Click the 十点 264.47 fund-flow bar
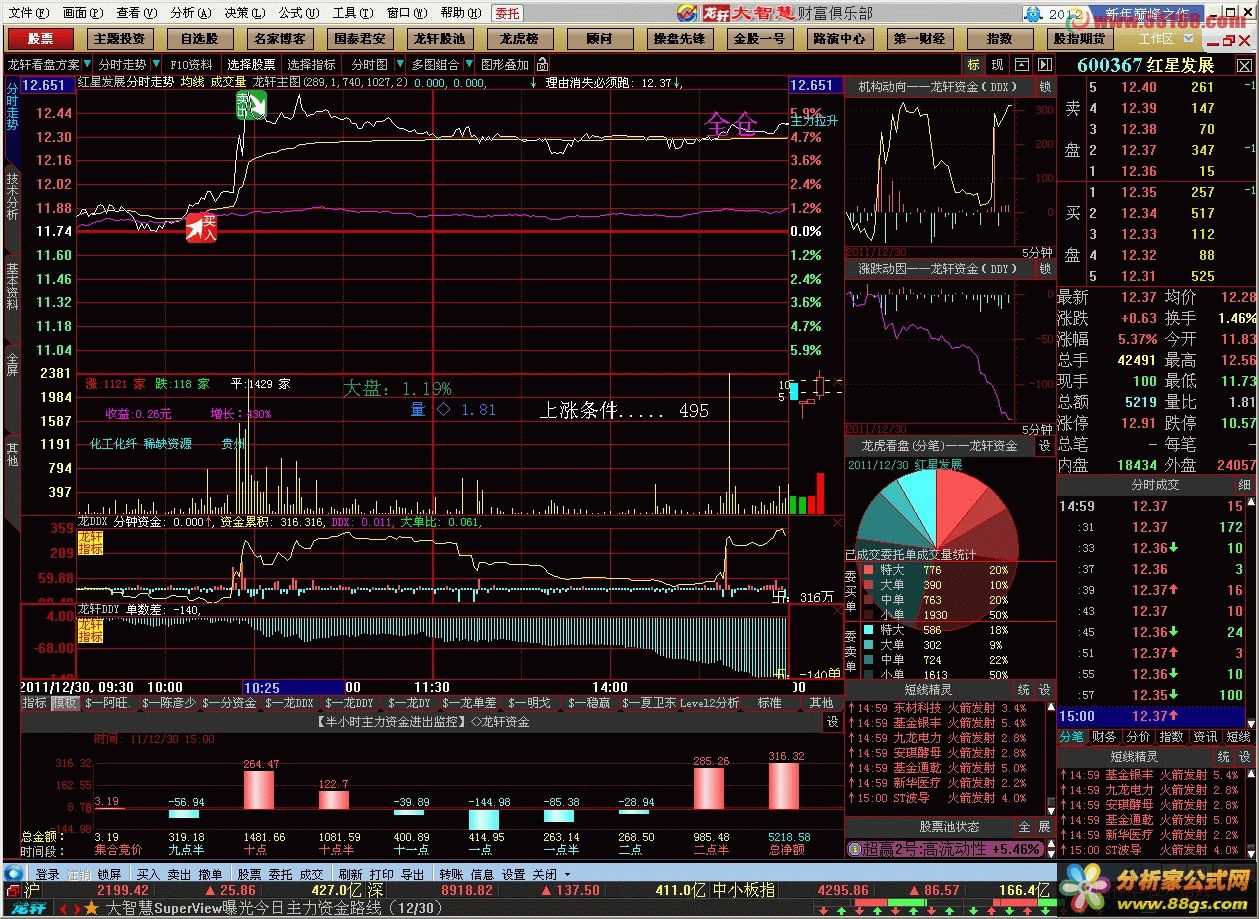The image size is (1259, 919). click(x=258, y=790)
